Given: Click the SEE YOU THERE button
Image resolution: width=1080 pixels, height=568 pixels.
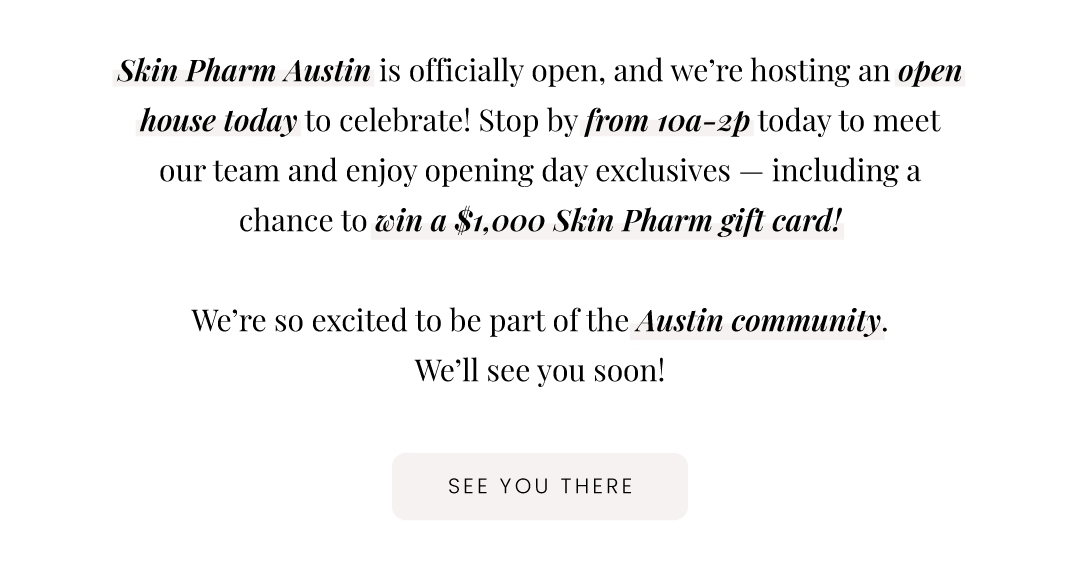Looking at the screenshot, I should (x=539, y=486).
